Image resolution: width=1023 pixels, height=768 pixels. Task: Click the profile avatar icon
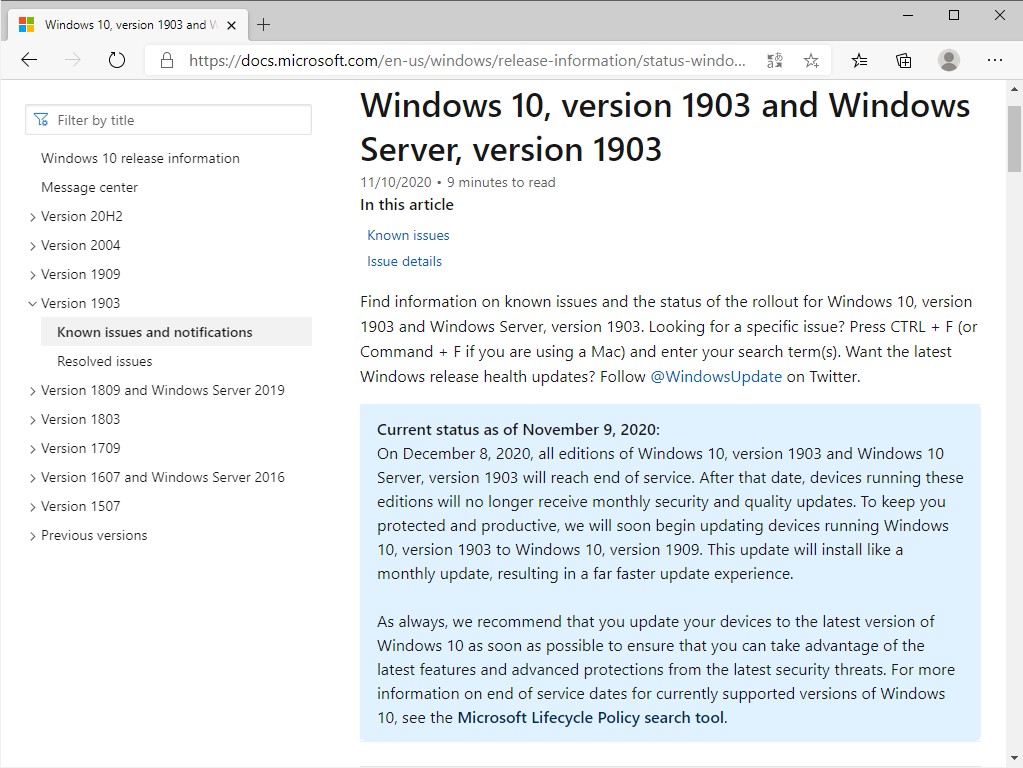pyautogui.click(x=948, y=60)
